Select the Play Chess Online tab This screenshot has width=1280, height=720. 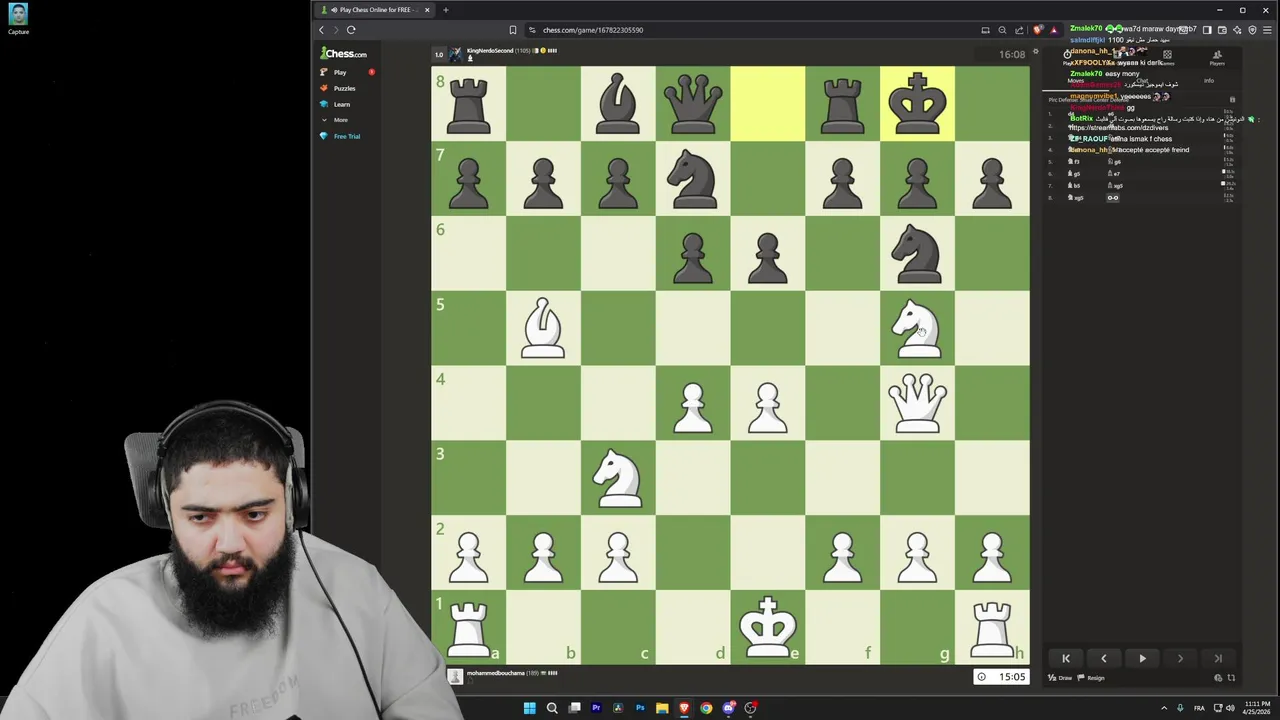[x=375, y=10]
